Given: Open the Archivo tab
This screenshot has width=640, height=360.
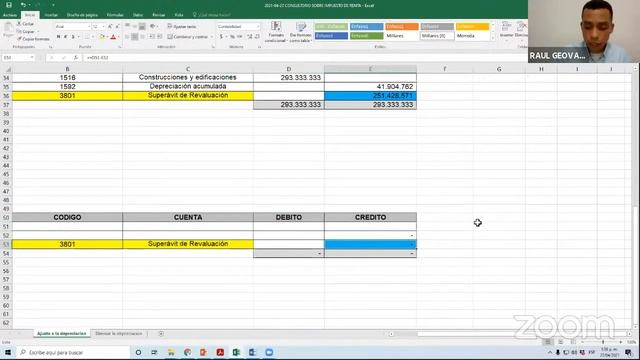Looking at the screenshot, I should pos(10,15).
